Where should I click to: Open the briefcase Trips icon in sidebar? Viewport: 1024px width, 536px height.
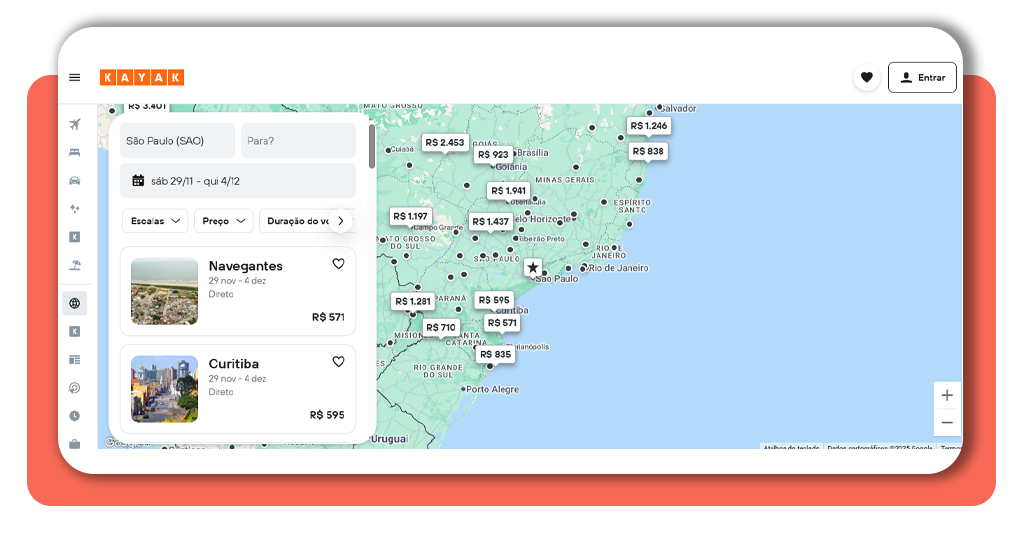74,443
